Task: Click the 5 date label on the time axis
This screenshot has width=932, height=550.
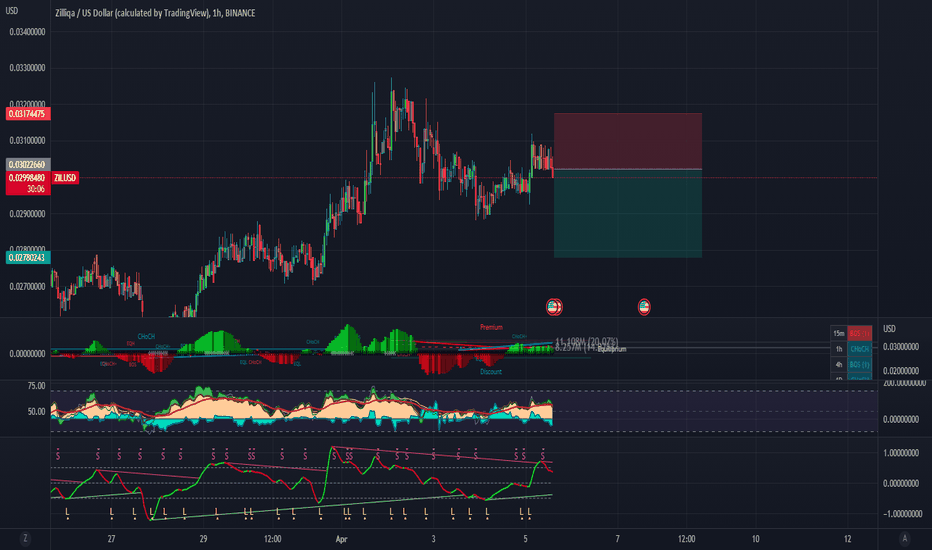Action: 525,539
